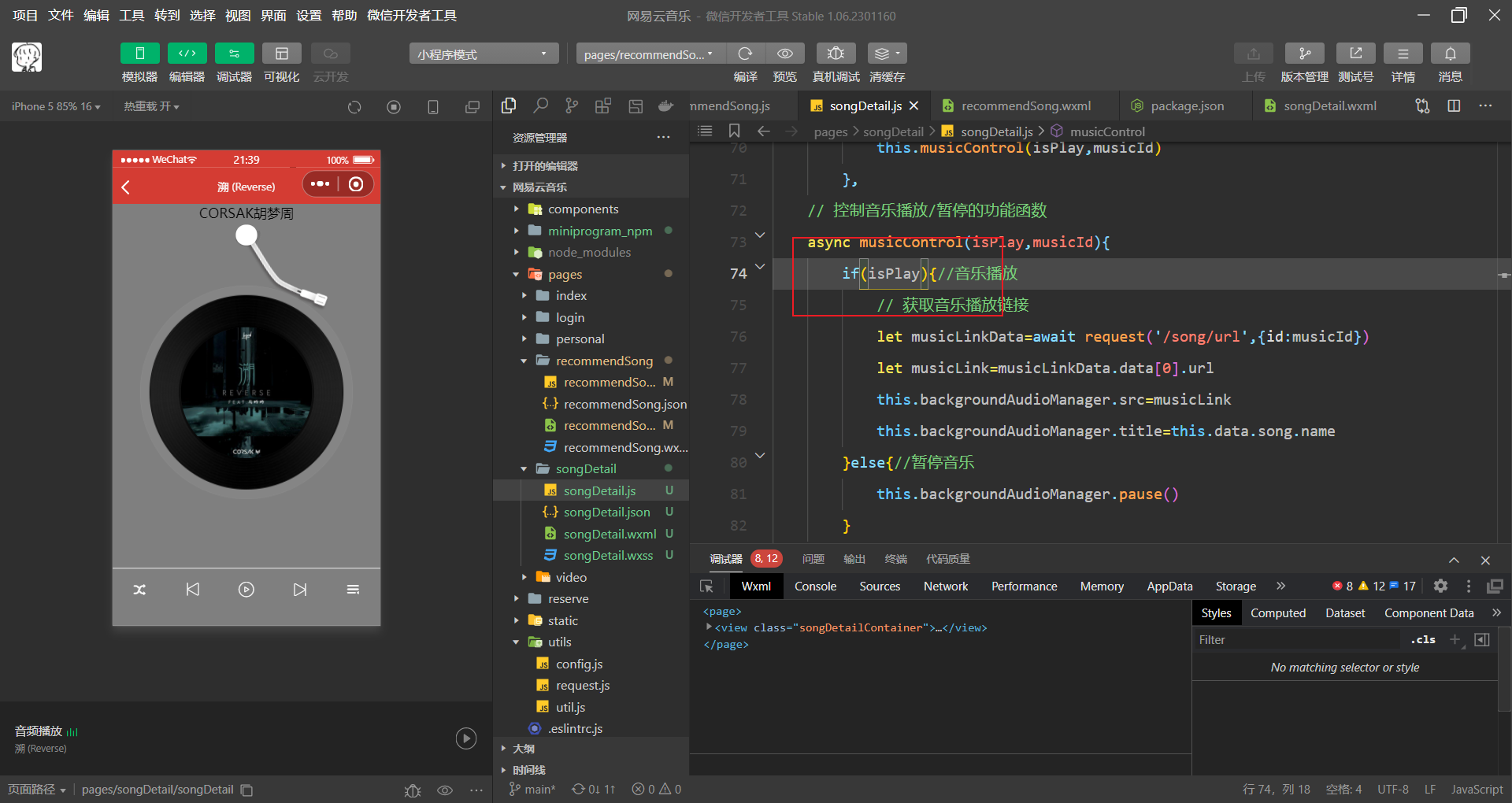The image size is (1512, 803).
Task: Click the detach simulator window icon
Action: pyautogui.click(x=472, y=107)
